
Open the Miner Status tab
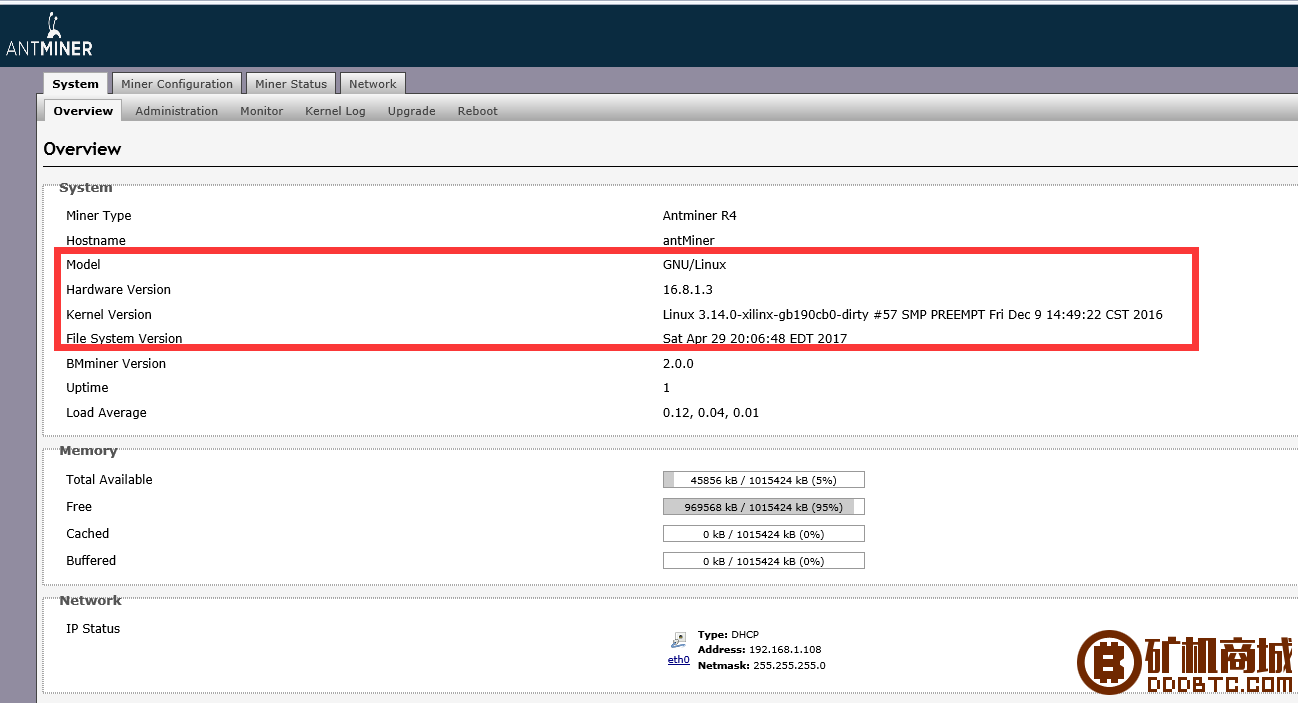[x=291, y=84]
